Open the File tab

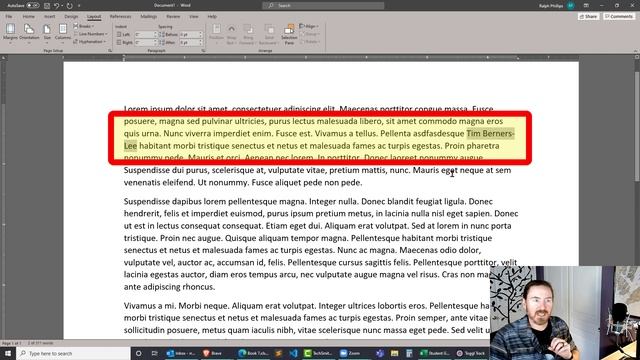pos(9,16)
